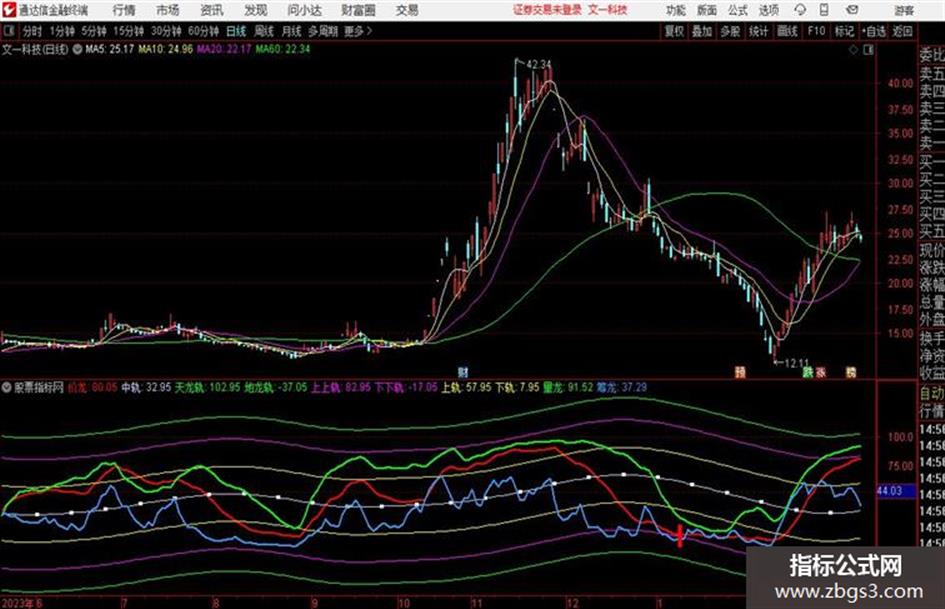
Task: Click the 证券交易未登录 login link
Action: pos(547,10)
